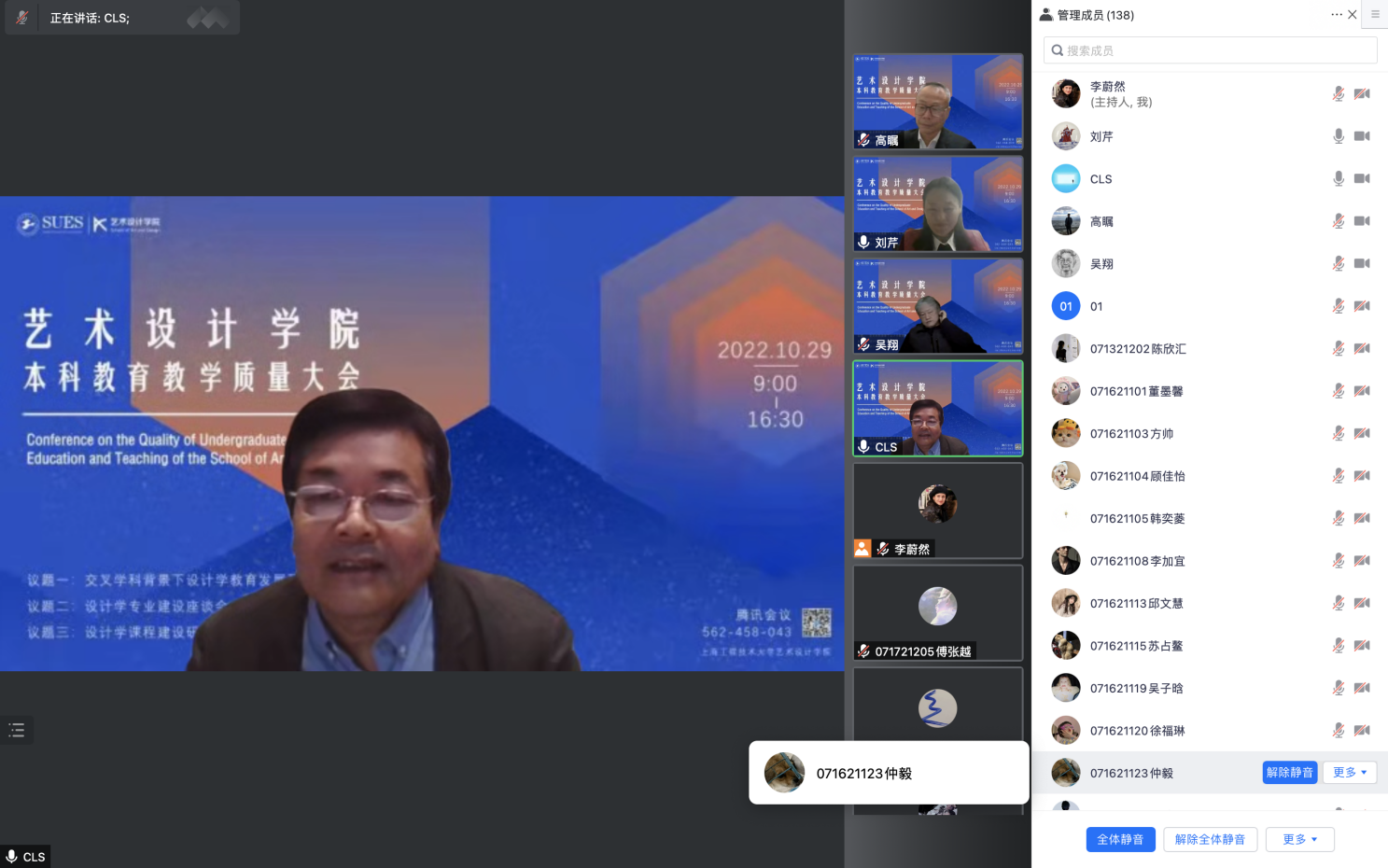Viewport: 1388px width, 868px height.
Task: Select 071621108李加宜 in the member list
Action: [1137, 561]
